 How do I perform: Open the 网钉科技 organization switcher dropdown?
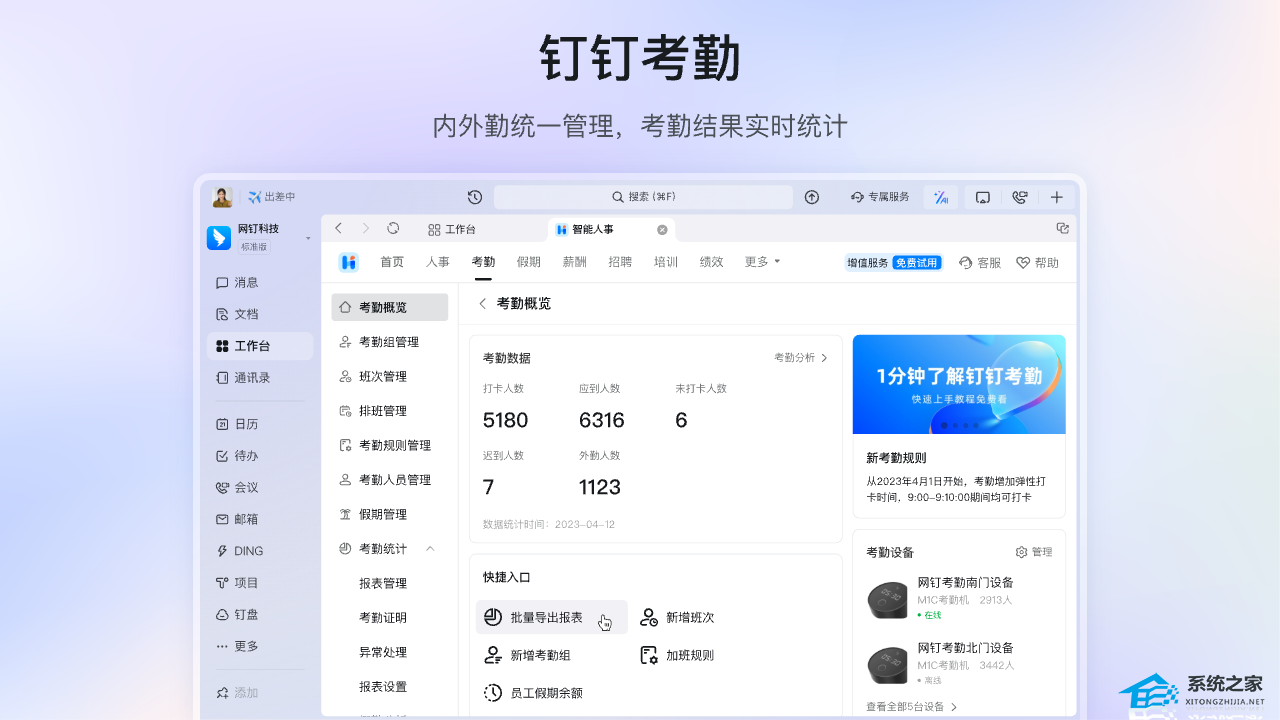tap(308, 238)
